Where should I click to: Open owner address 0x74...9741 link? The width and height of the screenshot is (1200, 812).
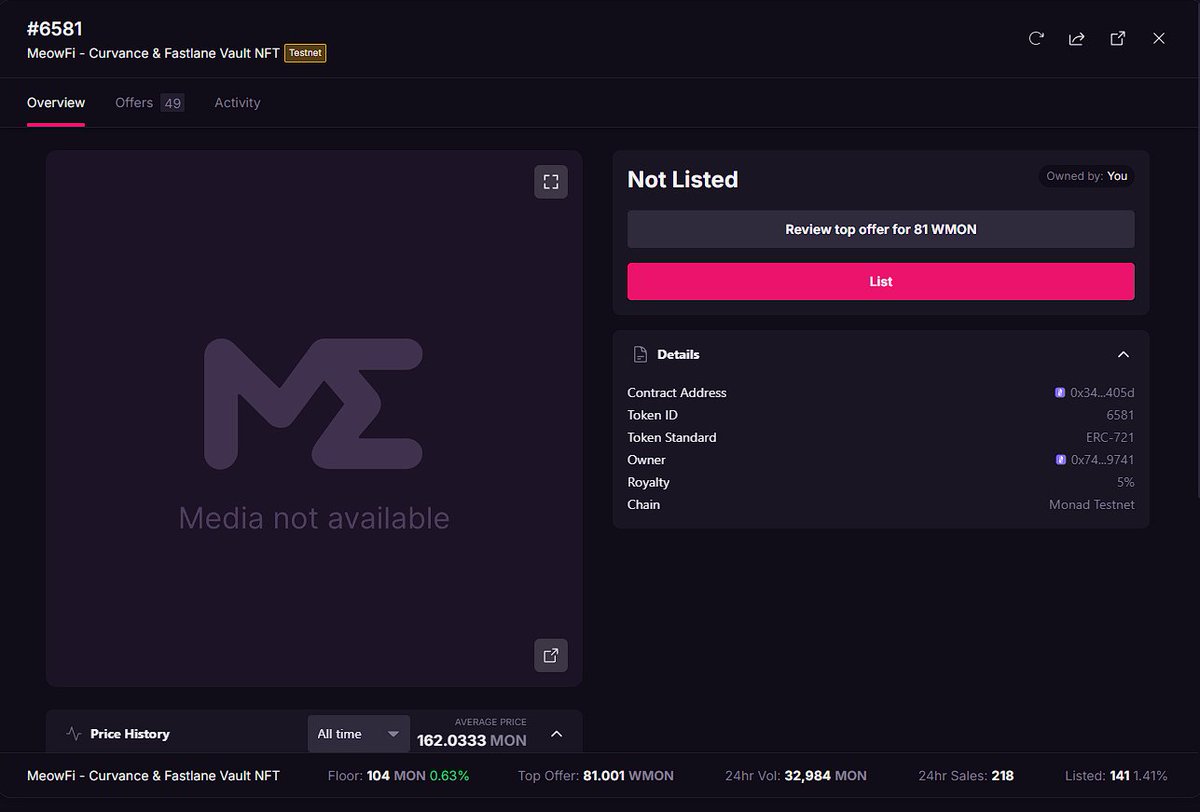click(x=1103, y=460)
